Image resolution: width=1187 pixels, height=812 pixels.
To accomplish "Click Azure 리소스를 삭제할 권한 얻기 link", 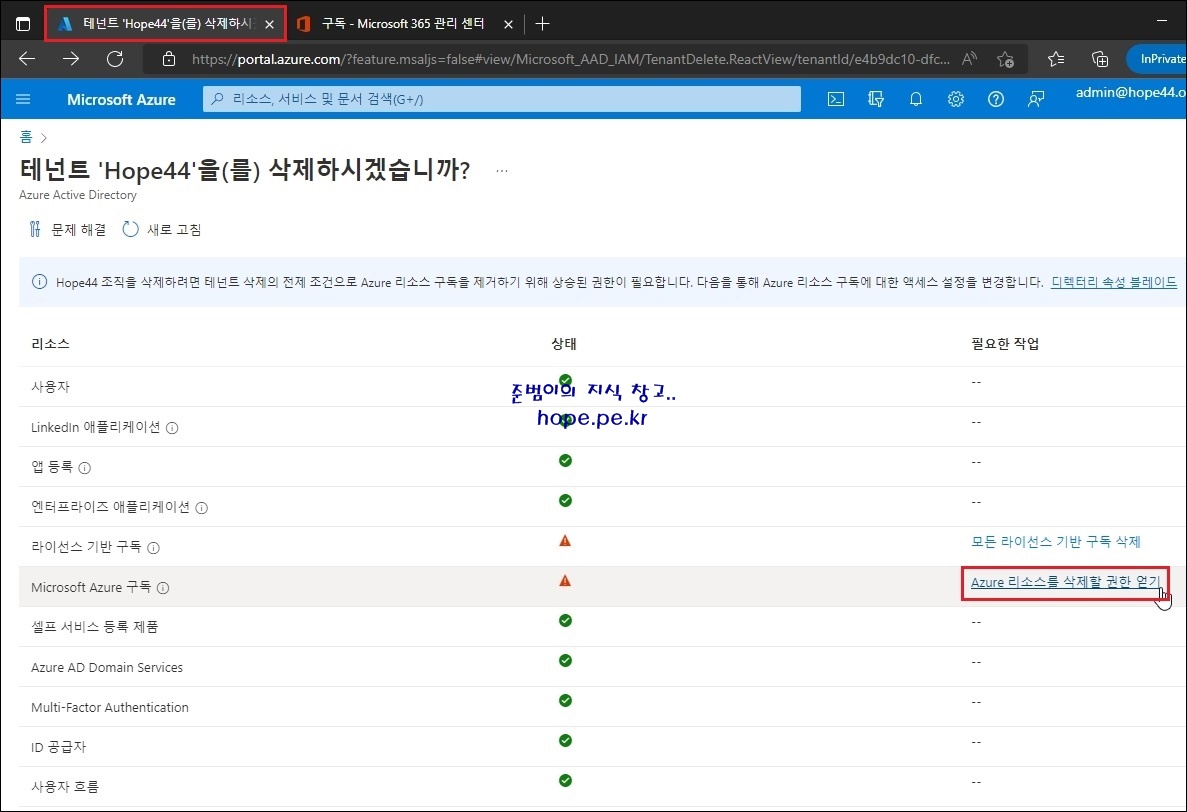I will coord(1064,582).
